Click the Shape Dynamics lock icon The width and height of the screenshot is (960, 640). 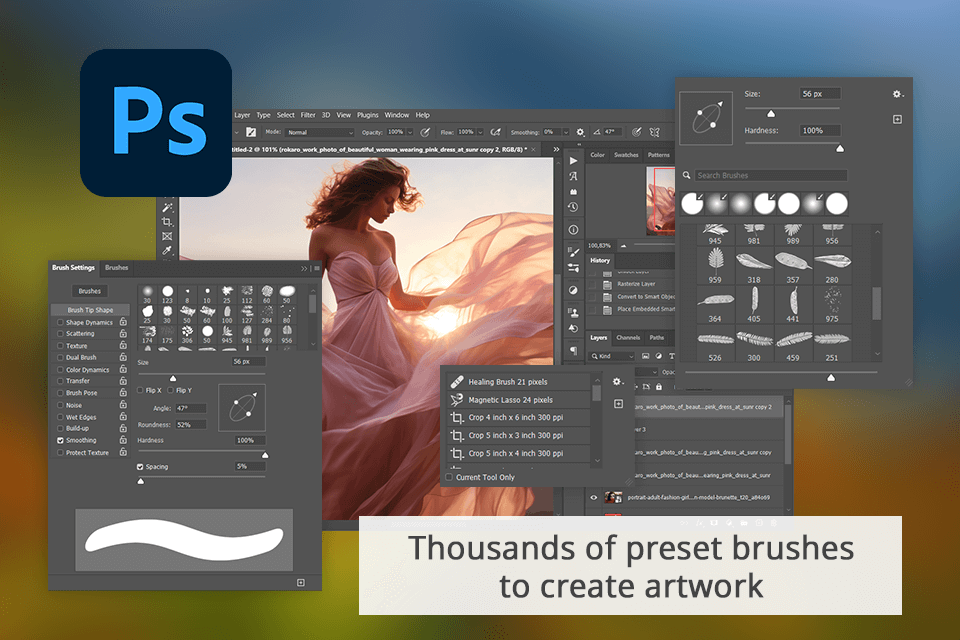pos(123,322)
